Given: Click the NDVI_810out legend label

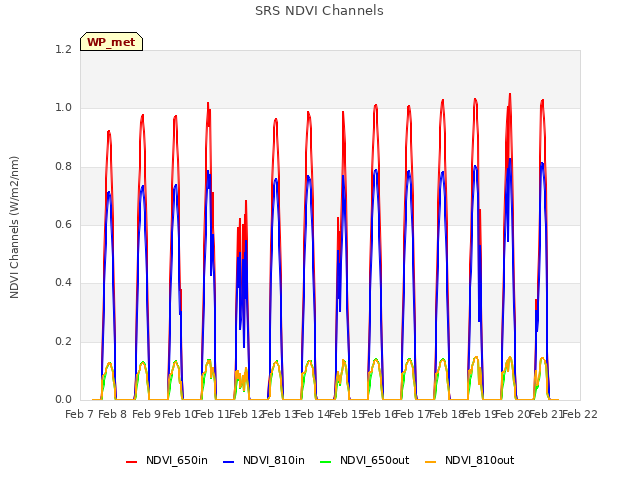Looking at the screenshot, I should click(x=480, y=460).
